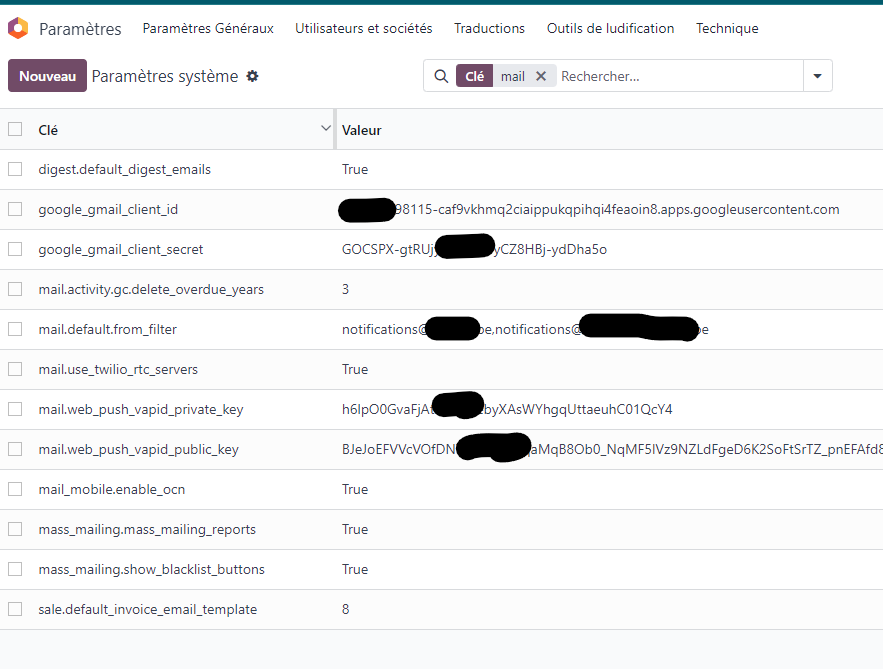The image size is (883, 669).
Task: Click the Odoo app logo icon
Action: [18, 29]
